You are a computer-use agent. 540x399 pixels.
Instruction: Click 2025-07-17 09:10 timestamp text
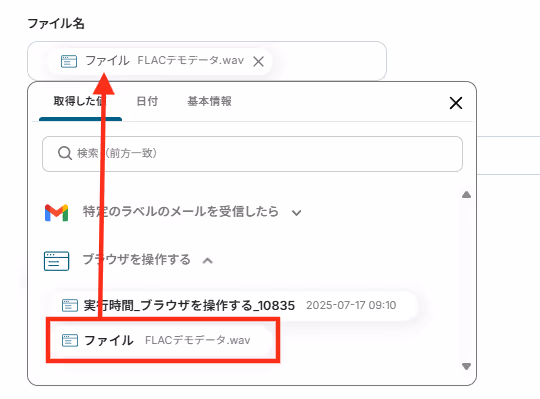pyautogui.click(x=351, y=305)
